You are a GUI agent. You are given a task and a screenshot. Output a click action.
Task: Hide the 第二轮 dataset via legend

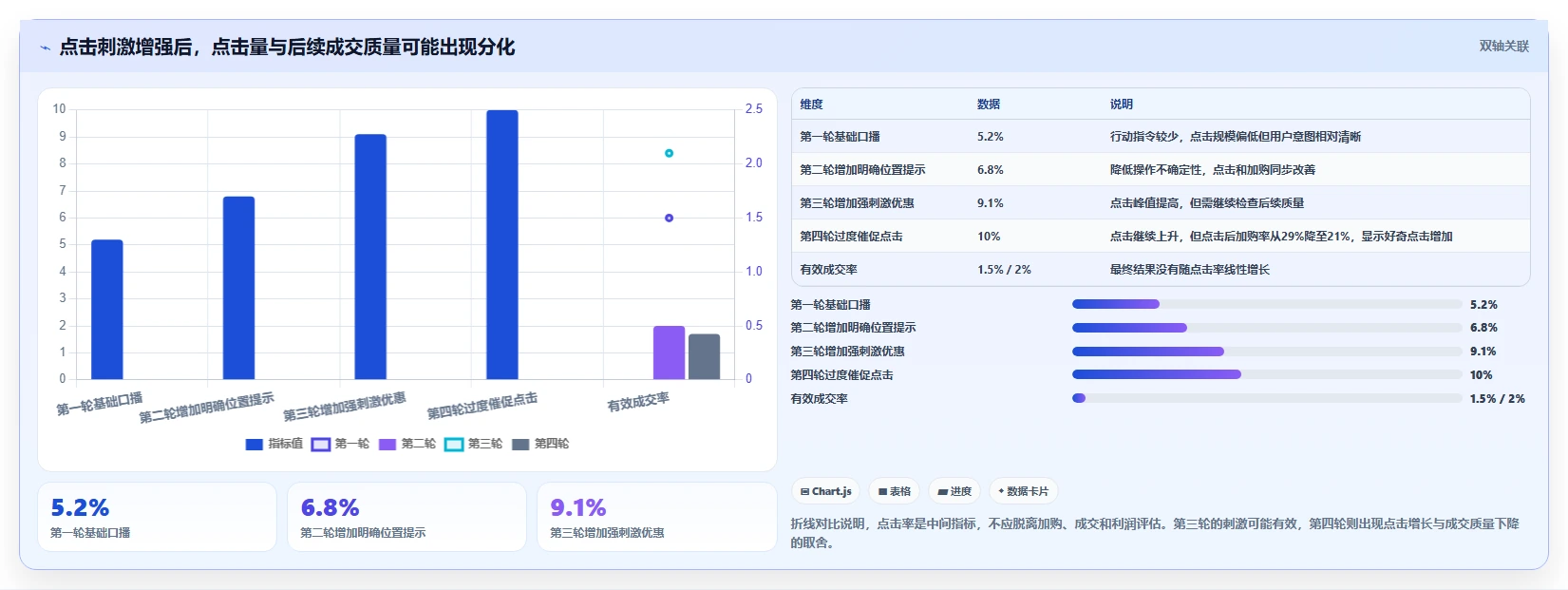point(406,444)
